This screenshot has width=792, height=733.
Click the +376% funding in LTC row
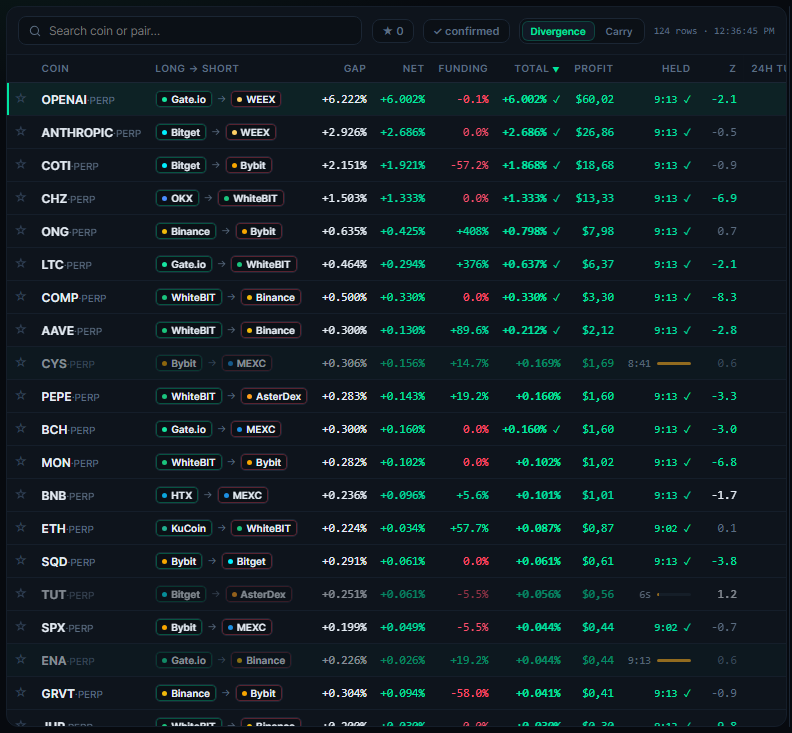472,265
